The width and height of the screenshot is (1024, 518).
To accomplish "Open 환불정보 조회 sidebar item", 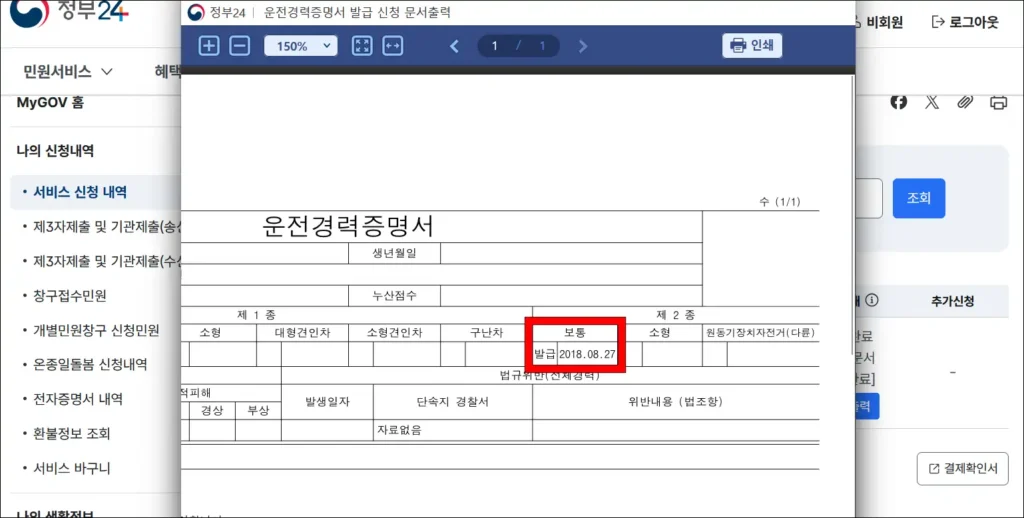I will pos(72,434).
